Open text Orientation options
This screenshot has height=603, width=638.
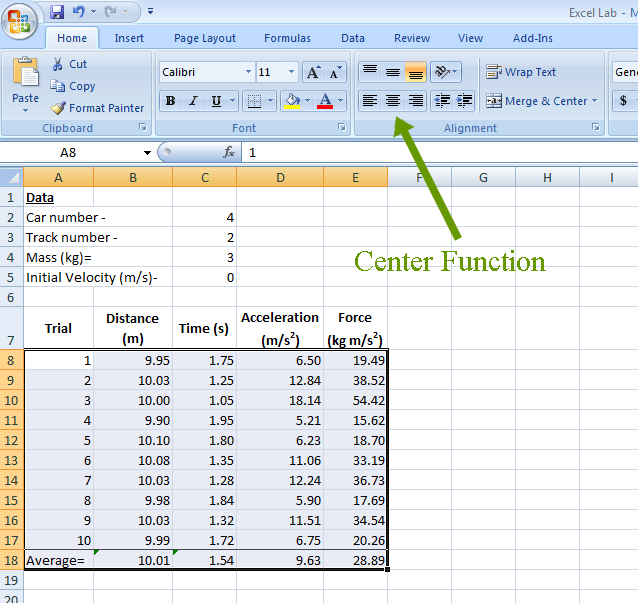[x=446, y=72]
